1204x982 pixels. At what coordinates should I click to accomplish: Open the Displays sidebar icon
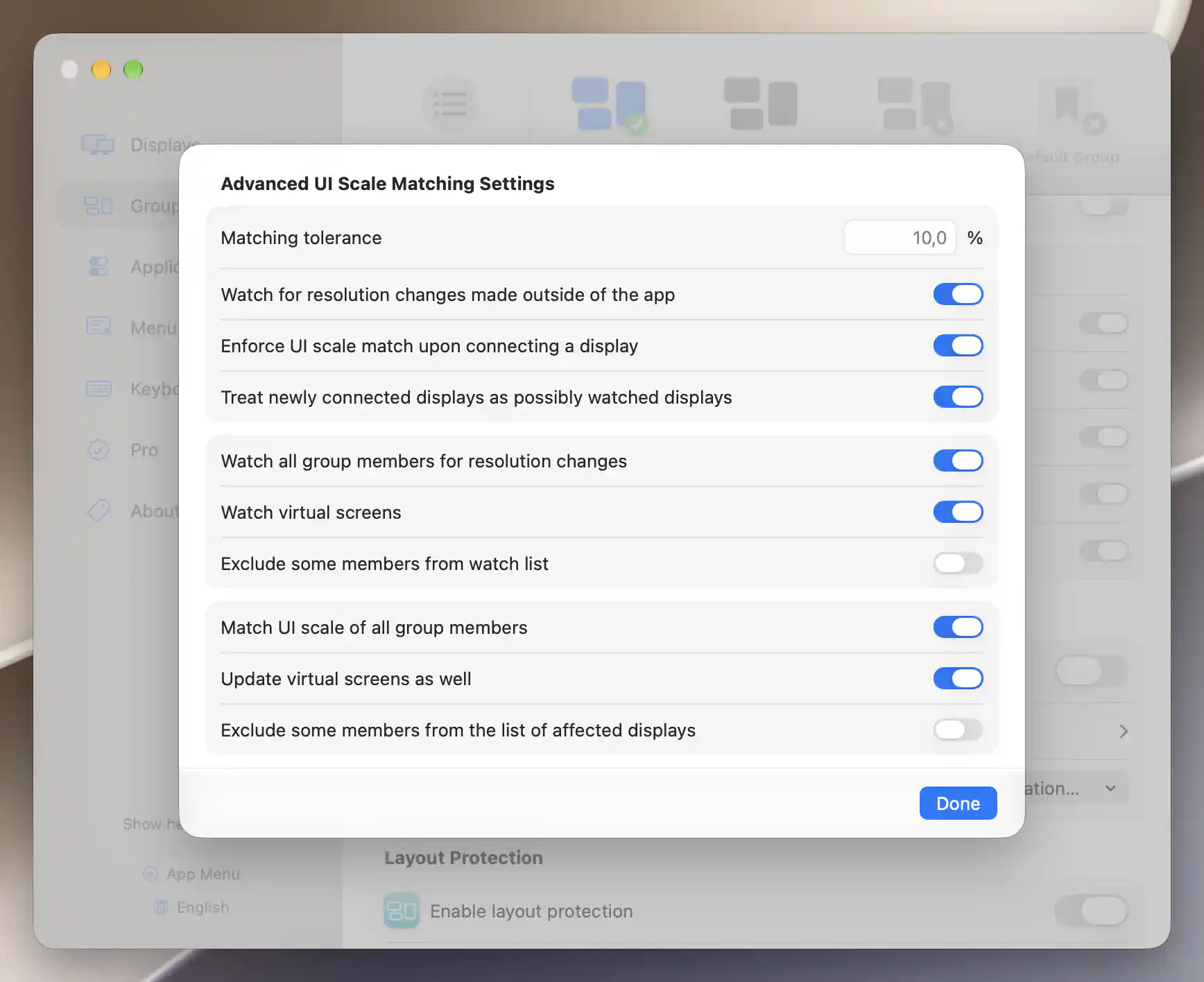pos(98,144)
